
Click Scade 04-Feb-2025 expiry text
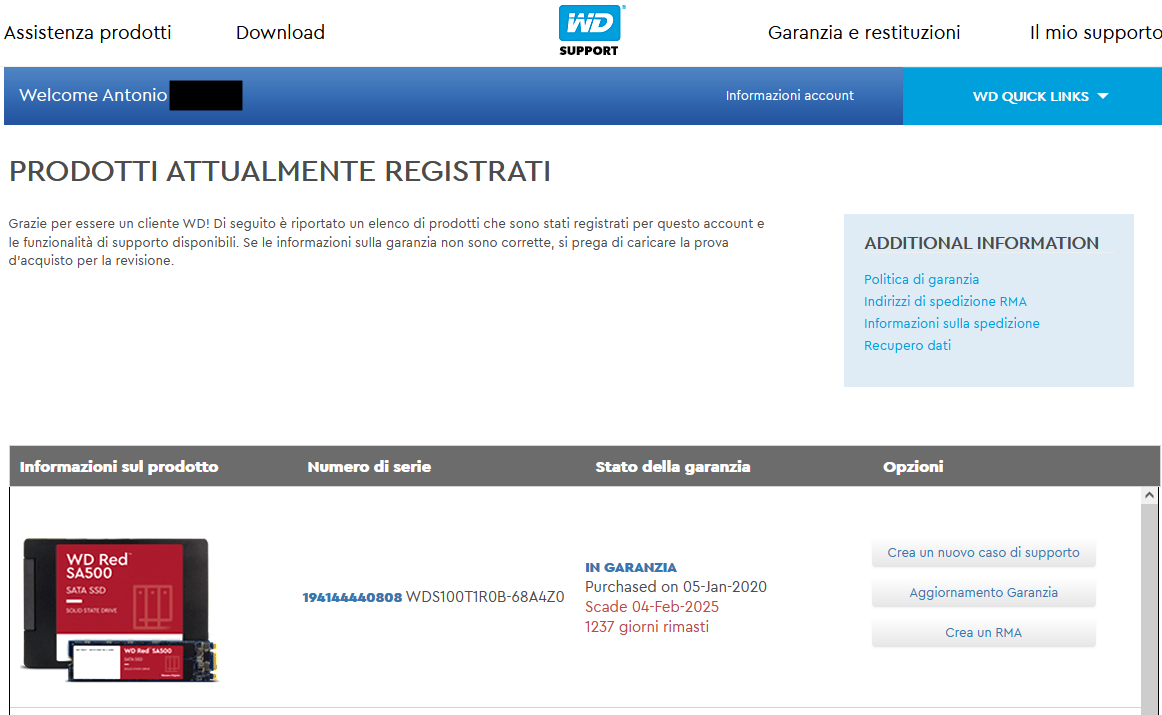tap(651, 607)
